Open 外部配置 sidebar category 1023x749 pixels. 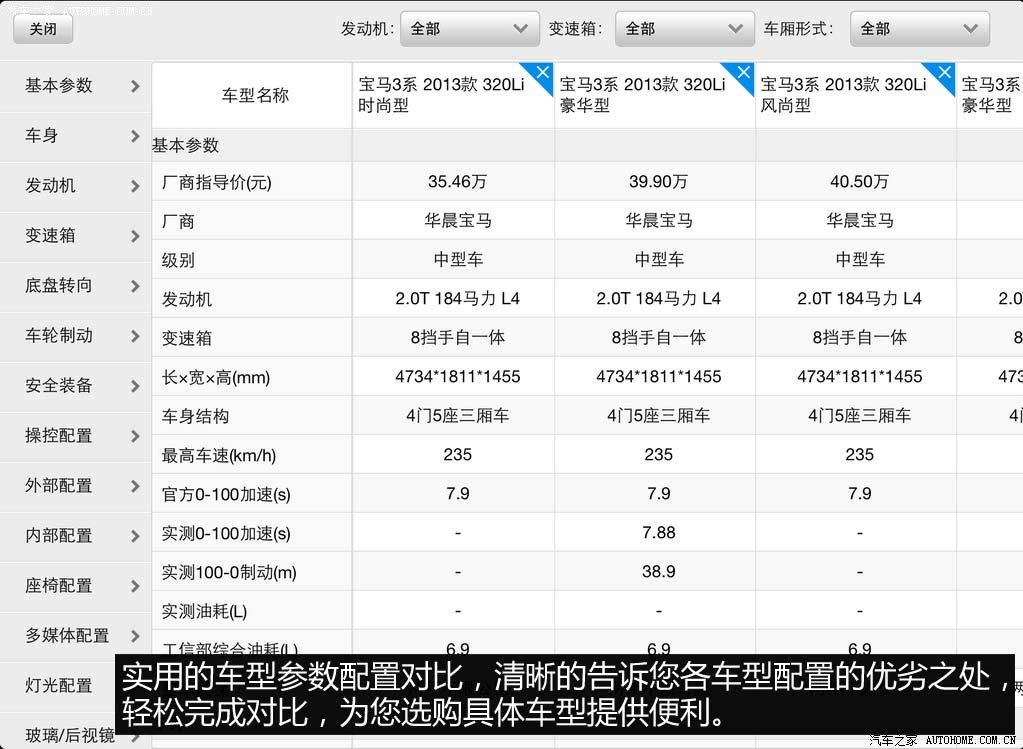[x=75, y=486]
